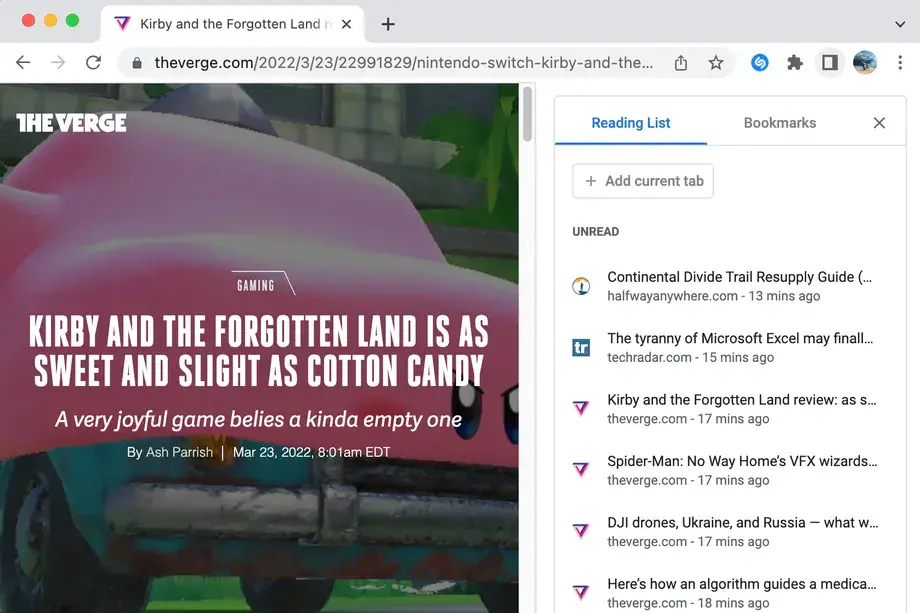Click the share icon in address bar

(681, 63)
